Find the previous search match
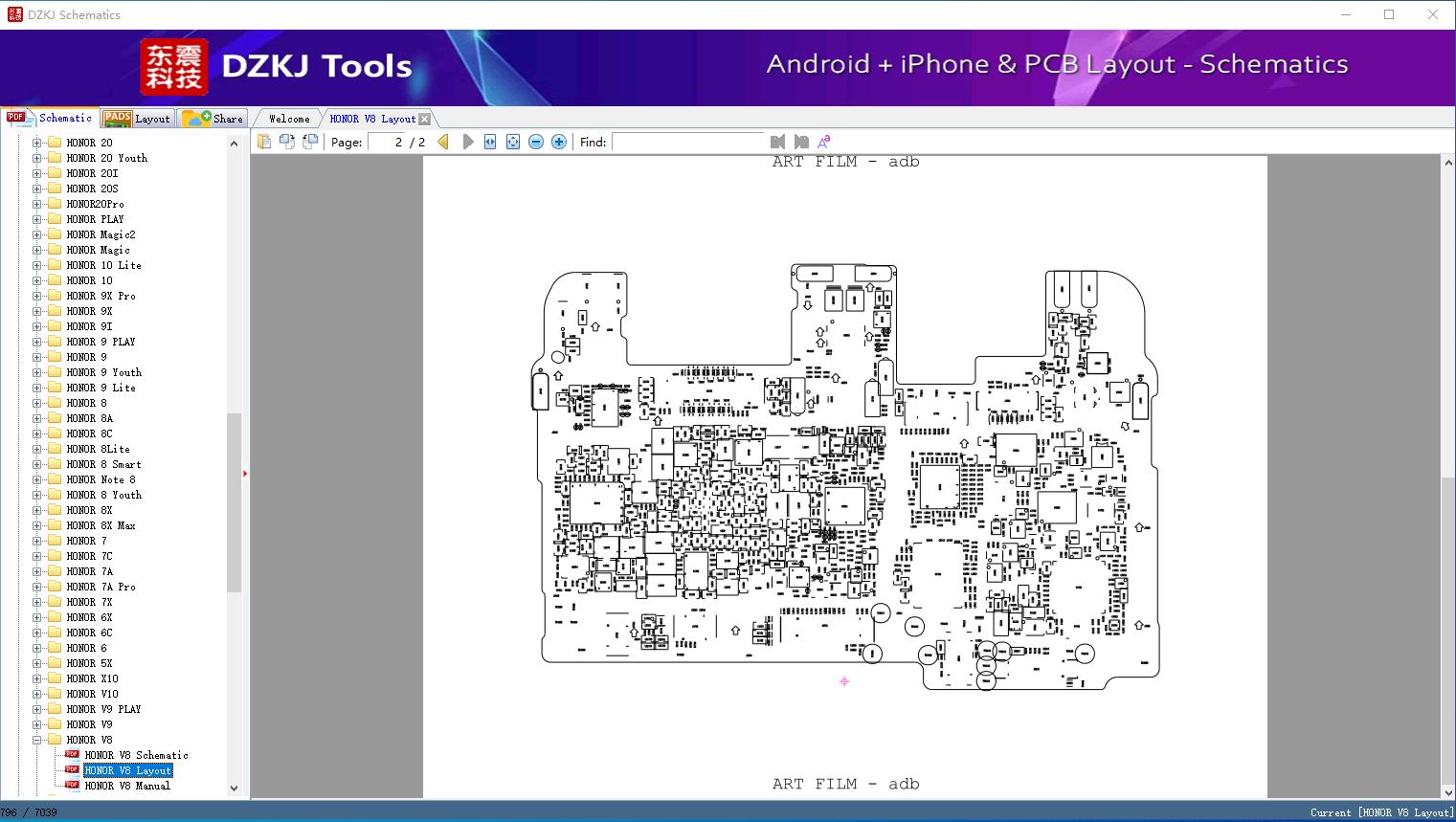 [777, 142]
